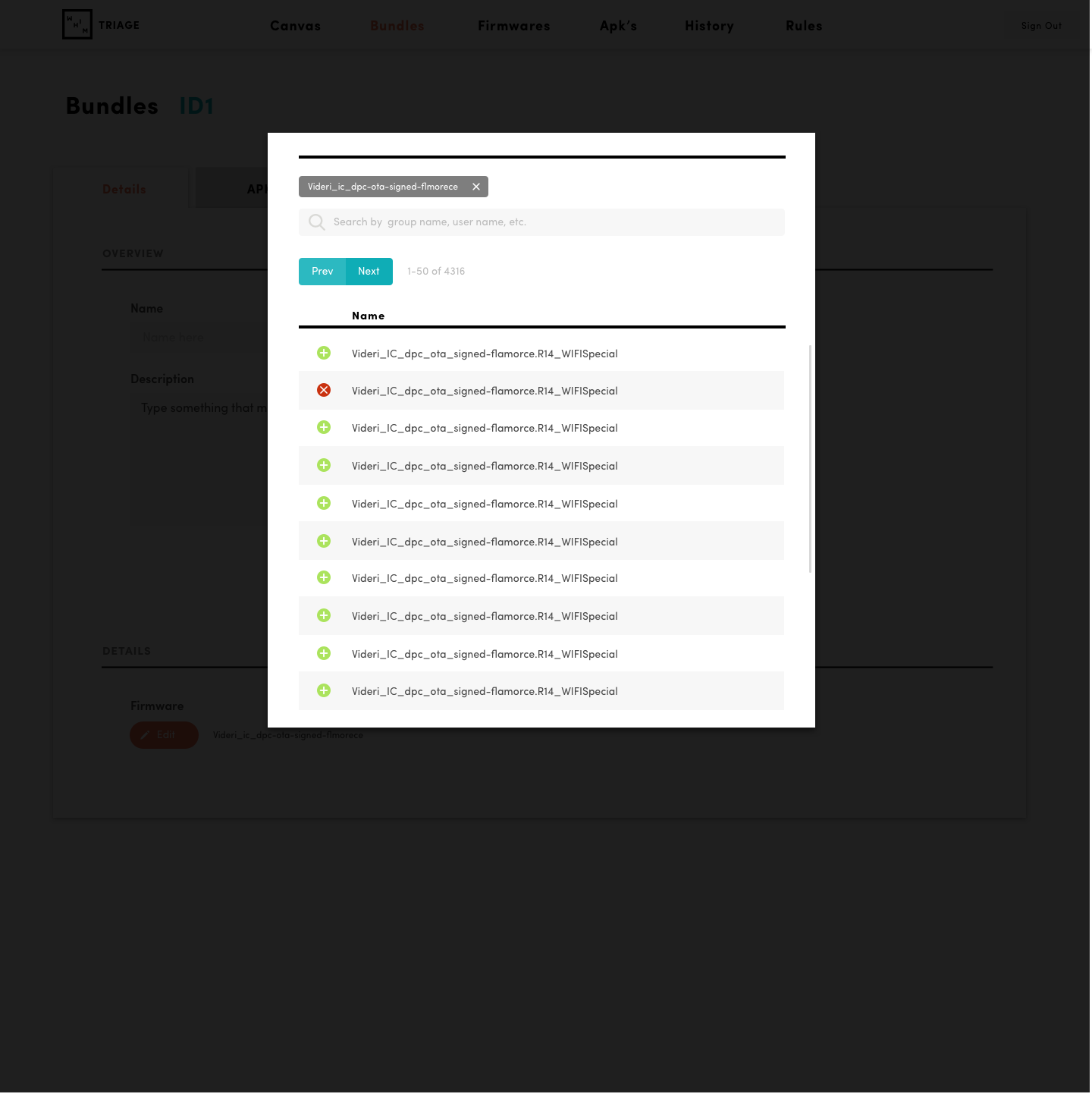Sign out of Triage
The width and height of the screenshot is (1092, 1097).
(1042, 26)
